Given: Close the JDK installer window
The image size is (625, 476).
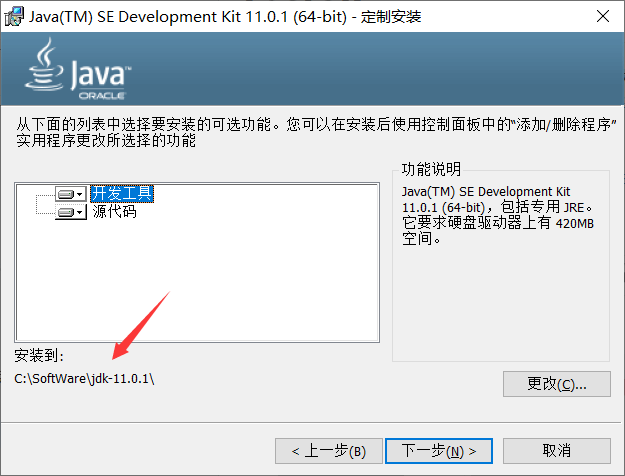Looking at the screenshot, I should (603, 16).
